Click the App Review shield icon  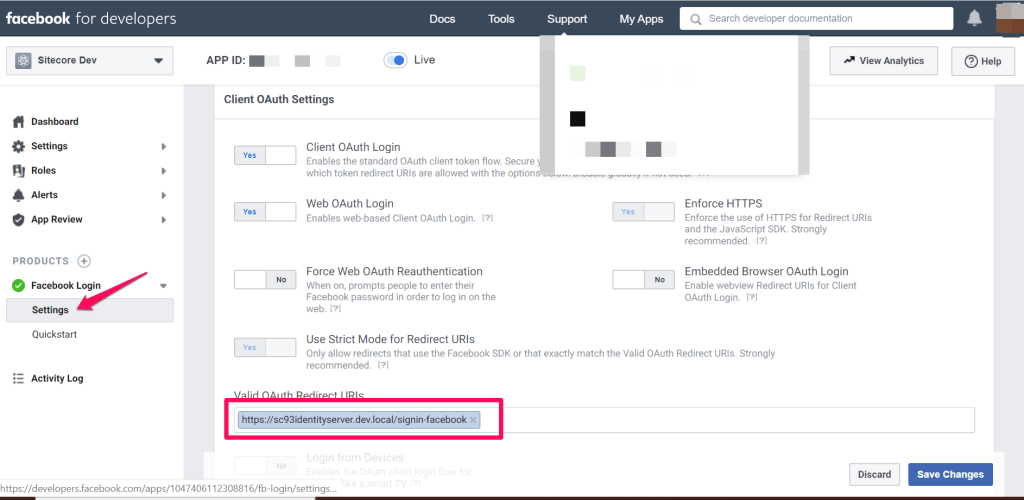pos(18,220)
